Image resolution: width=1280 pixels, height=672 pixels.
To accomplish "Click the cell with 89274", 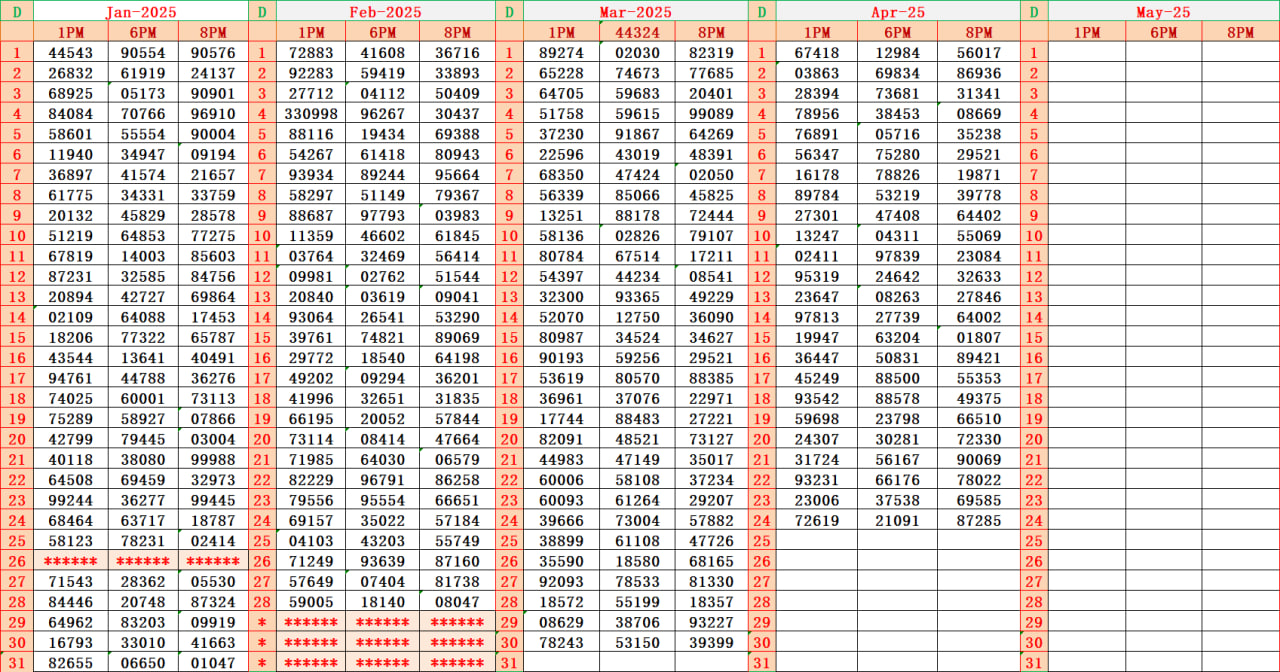I will pos(561,53).
